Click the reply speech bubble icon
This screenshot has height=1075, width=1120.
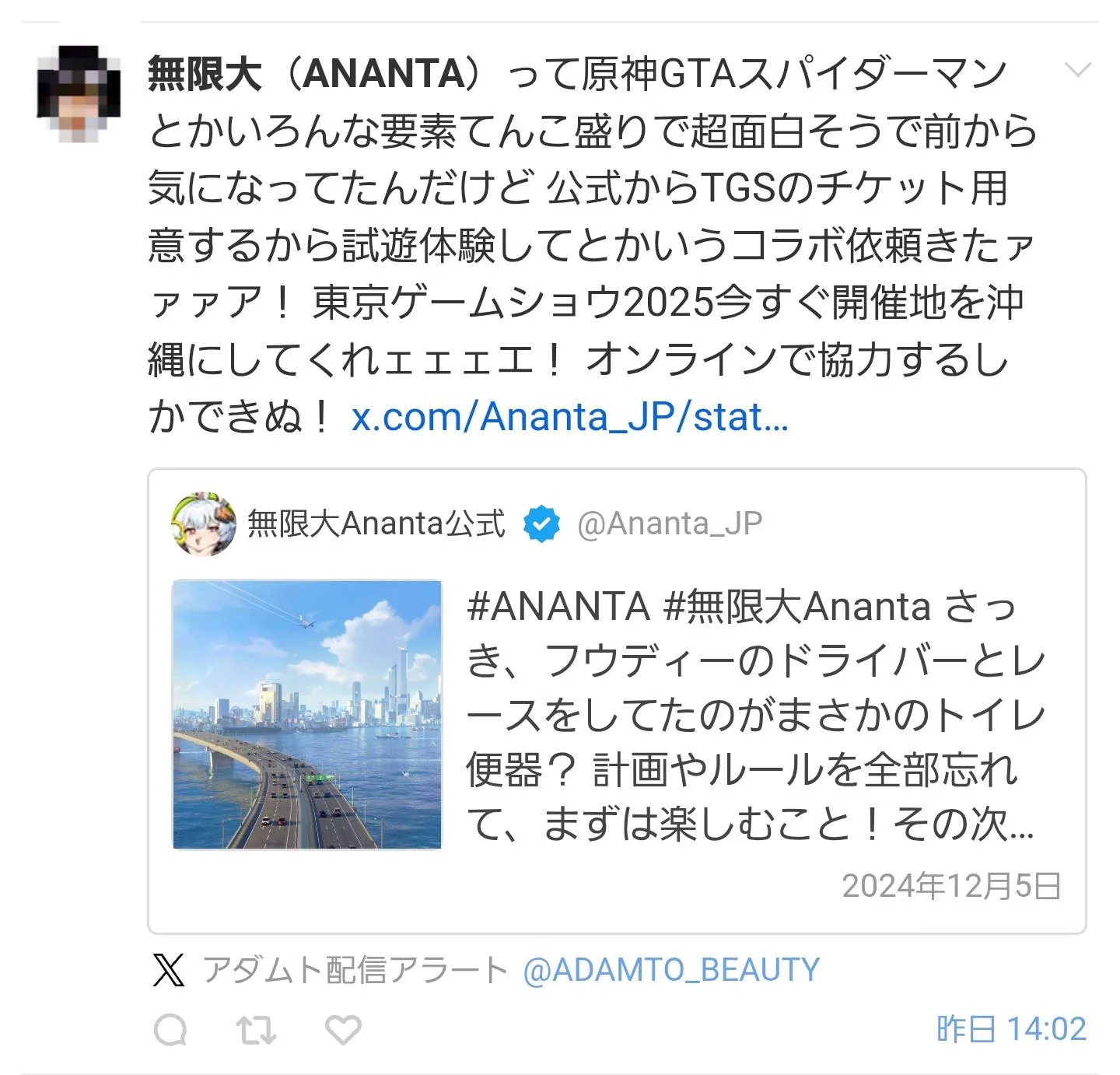click(x=170, y=1030)
